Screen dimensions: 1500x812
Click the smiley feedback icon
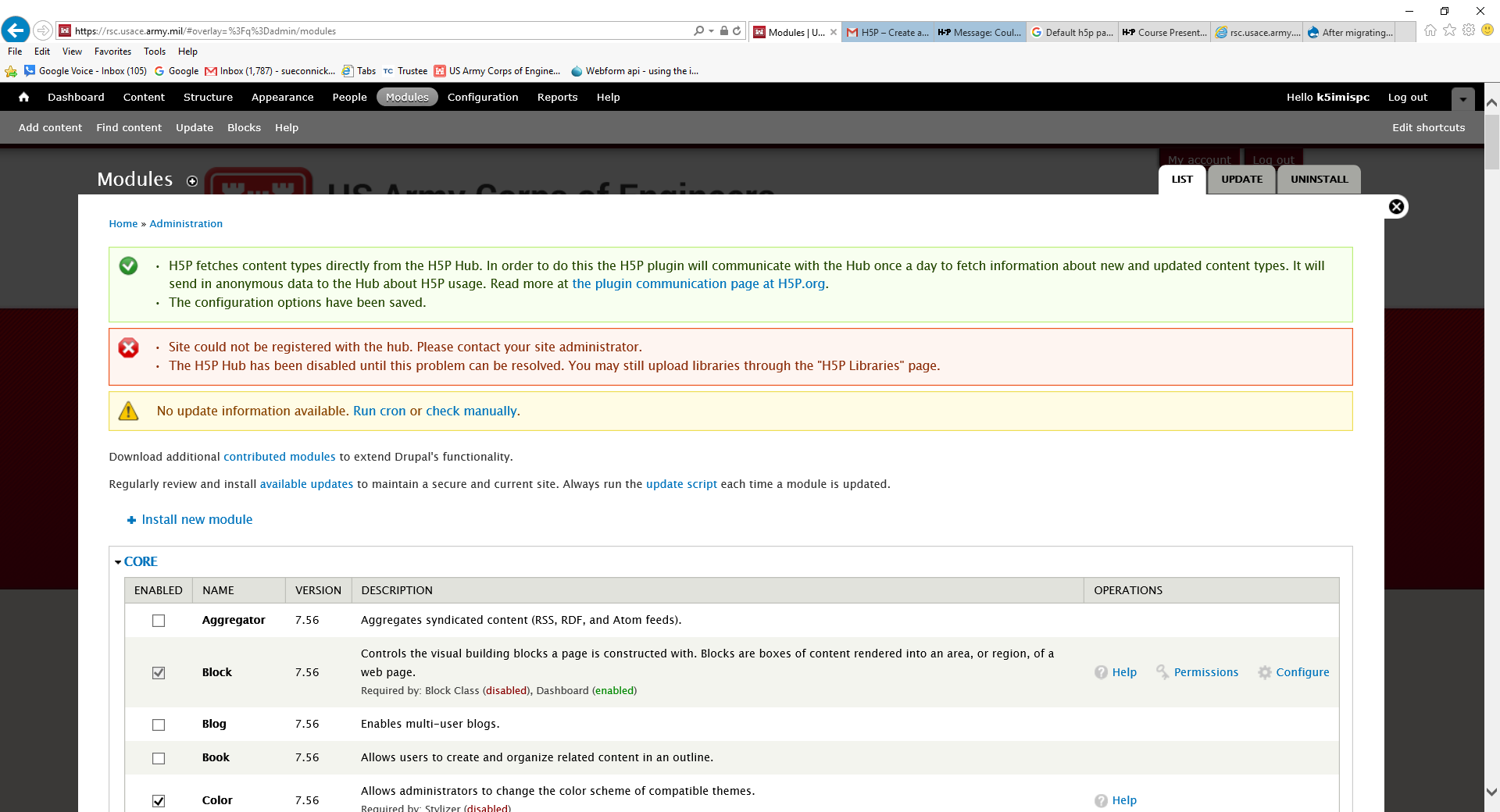coord(1487,30)
